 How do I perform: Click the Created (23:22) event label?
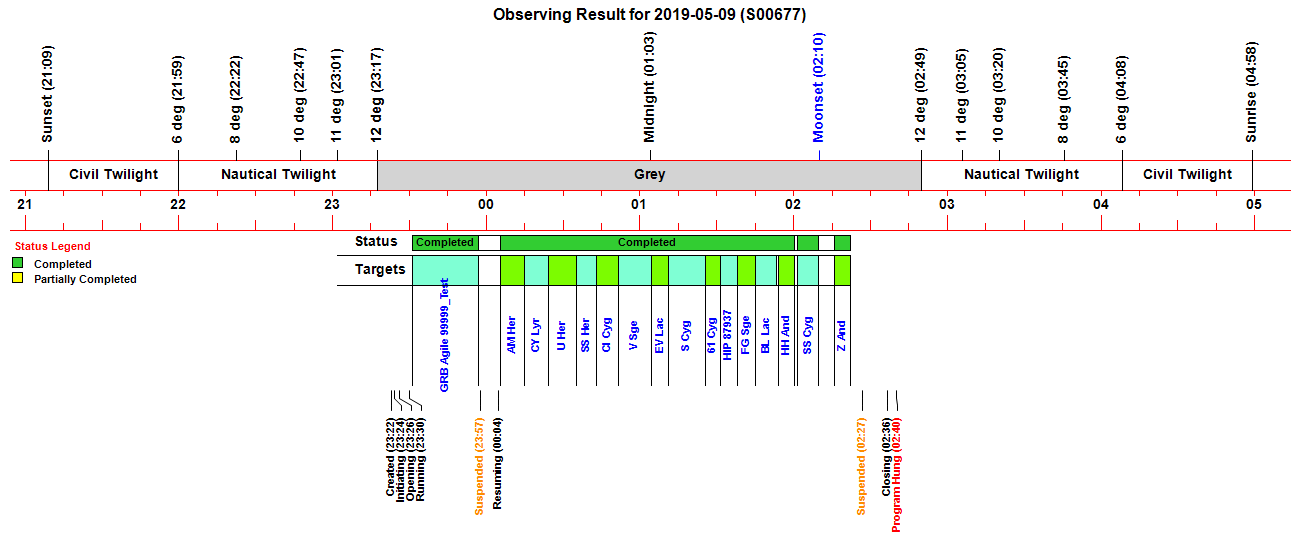pyautogui.click(x=391, y=458)
